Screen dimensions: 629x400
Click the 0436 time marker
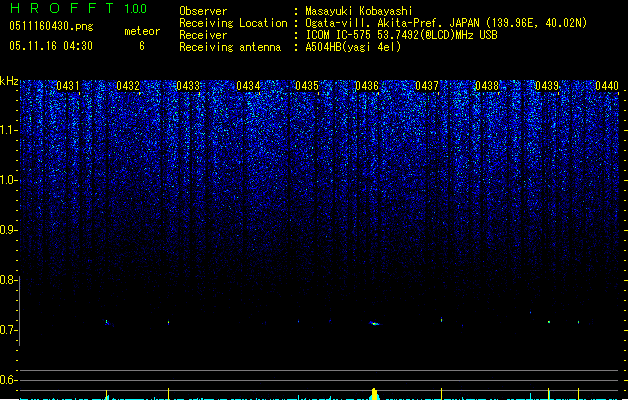click(367, 86)
